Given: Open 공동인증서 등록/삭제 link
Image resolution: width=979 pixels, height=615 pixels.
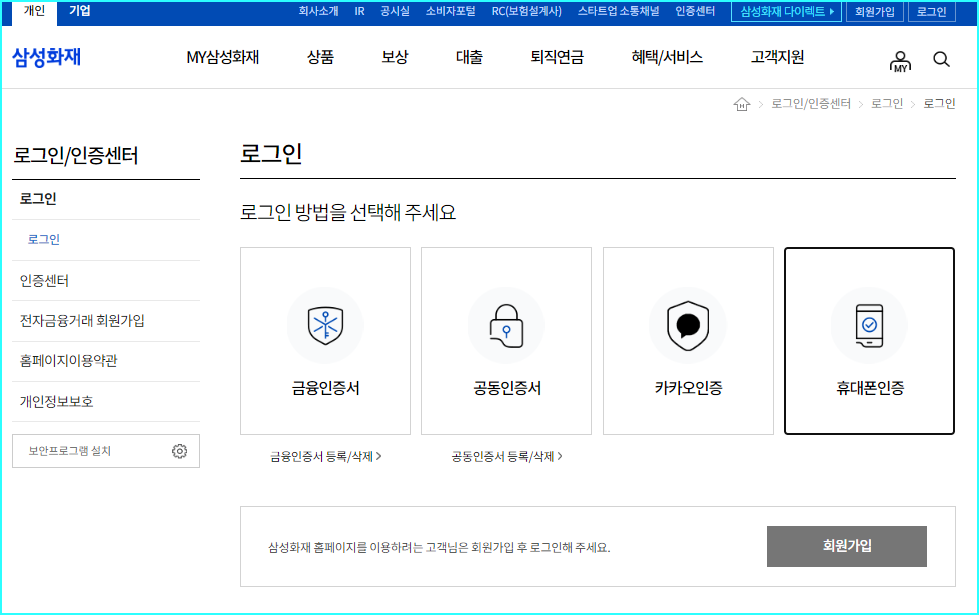Looking at the screenshot, I should (x=506, y=456).
